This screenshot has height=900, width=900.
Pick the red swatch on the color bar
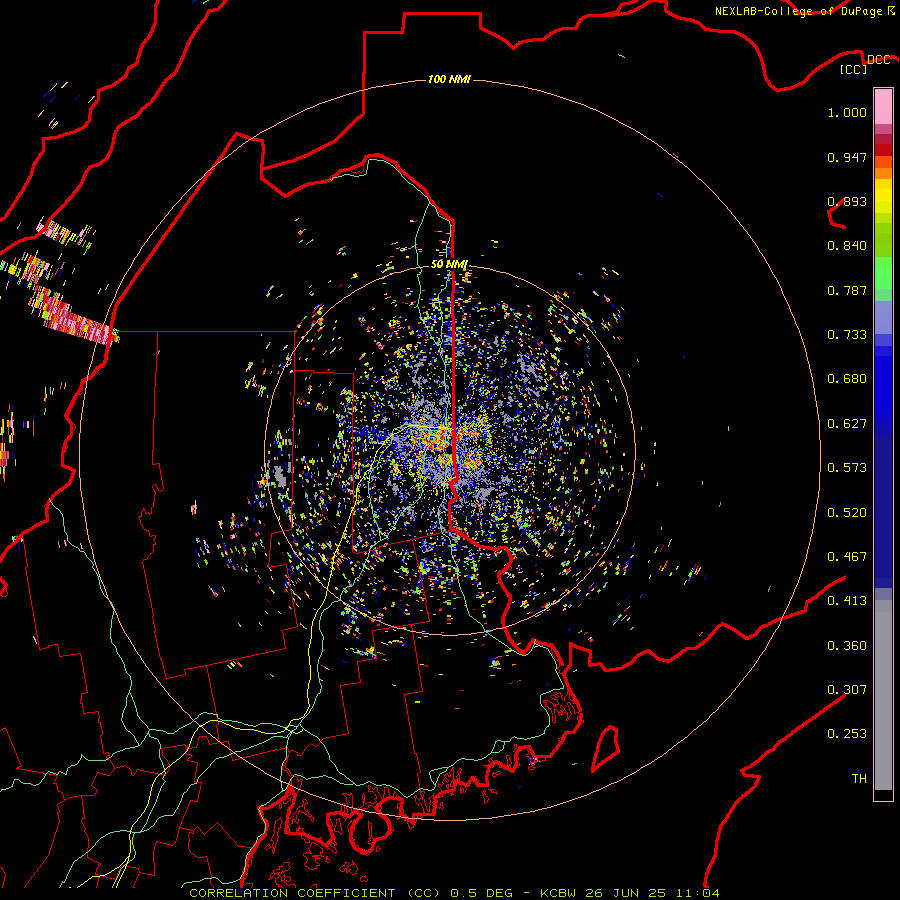[883, 150]
